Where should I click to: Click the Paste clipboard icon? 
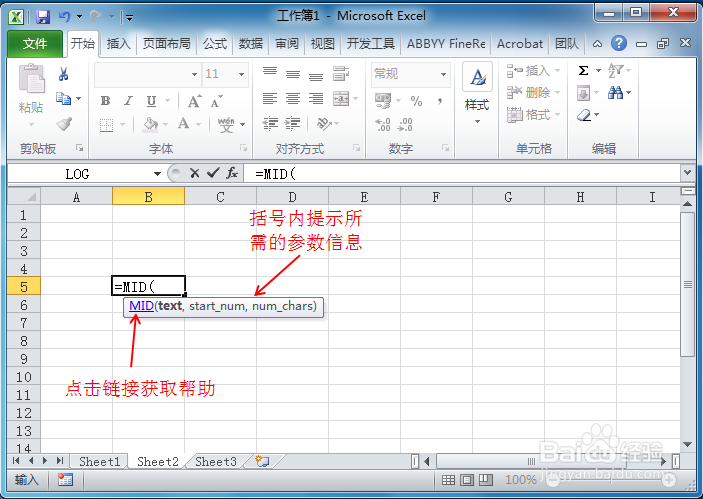[31, 79]
